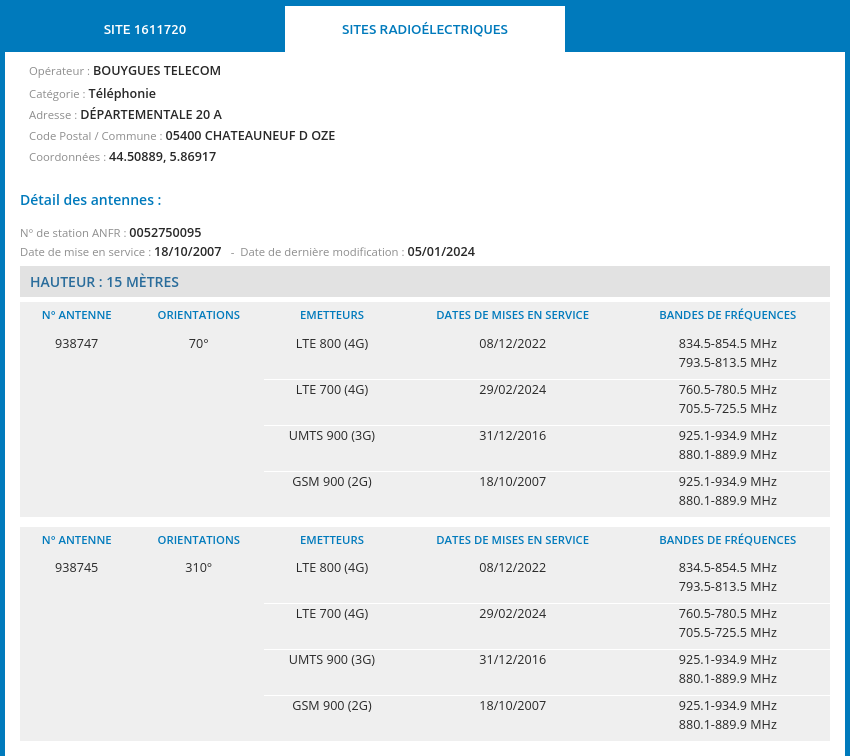Click LTE 800 (4G) for antenna 938745

point(332,568)
